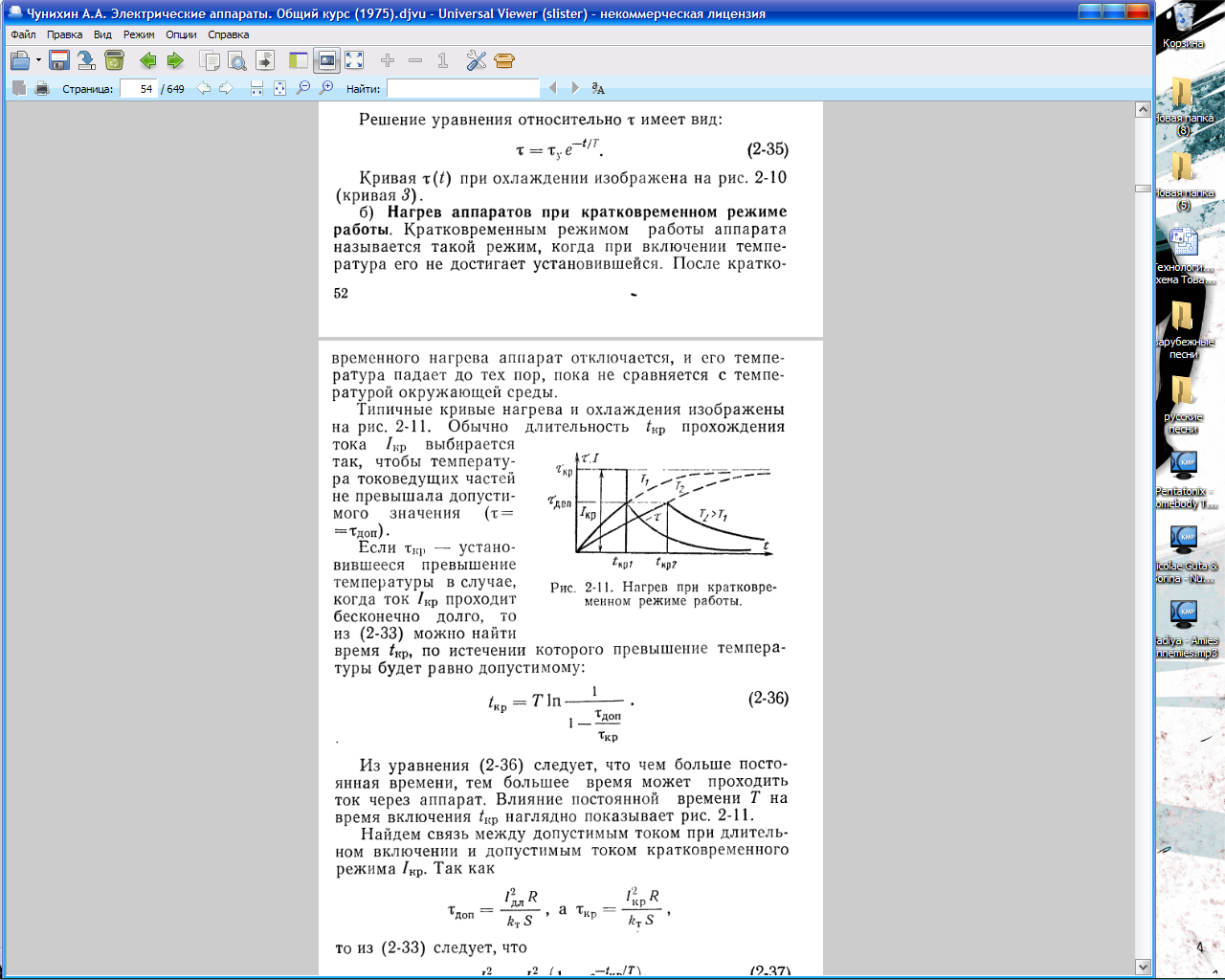Go to next file with green right arrow
Image resolution: width=1225 pixels, height=980 pixels.
175,60
